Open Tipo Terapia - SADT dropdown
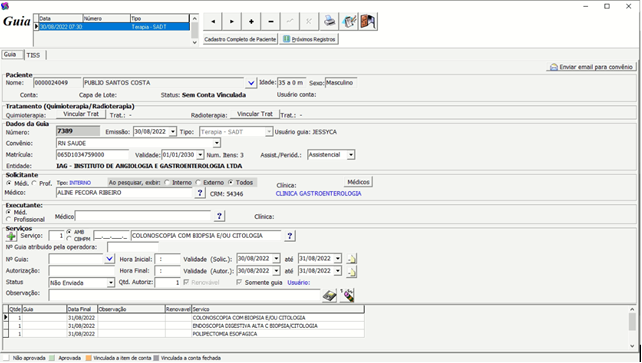642x363 pixels. 269,132
